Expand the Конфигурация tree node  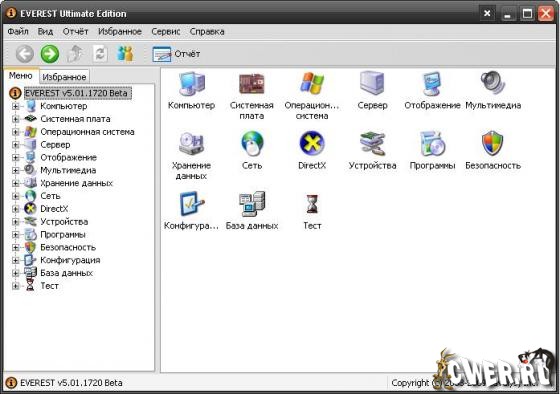click(15, 260)
